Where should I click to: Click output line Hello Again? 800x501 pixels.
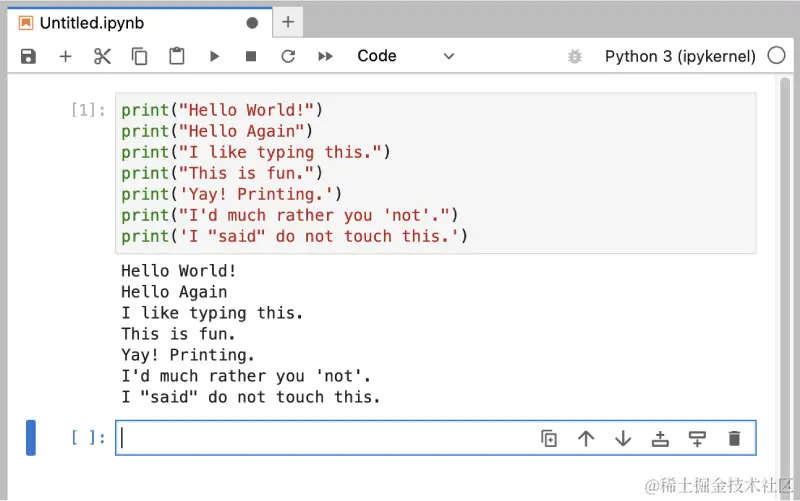[x=174, y=292]
